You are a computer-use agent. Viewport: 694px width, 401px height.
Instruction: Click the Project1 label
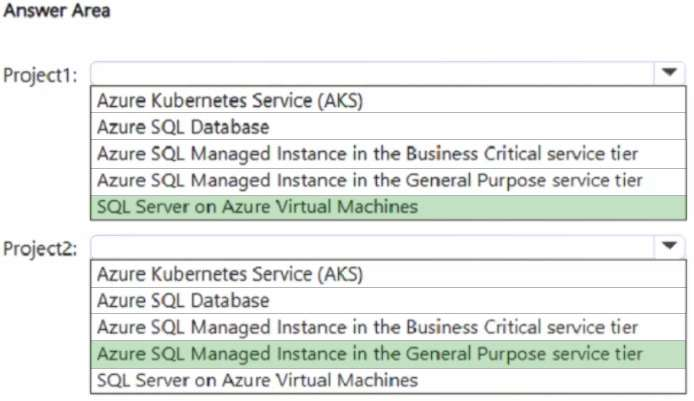coord(41,76)
